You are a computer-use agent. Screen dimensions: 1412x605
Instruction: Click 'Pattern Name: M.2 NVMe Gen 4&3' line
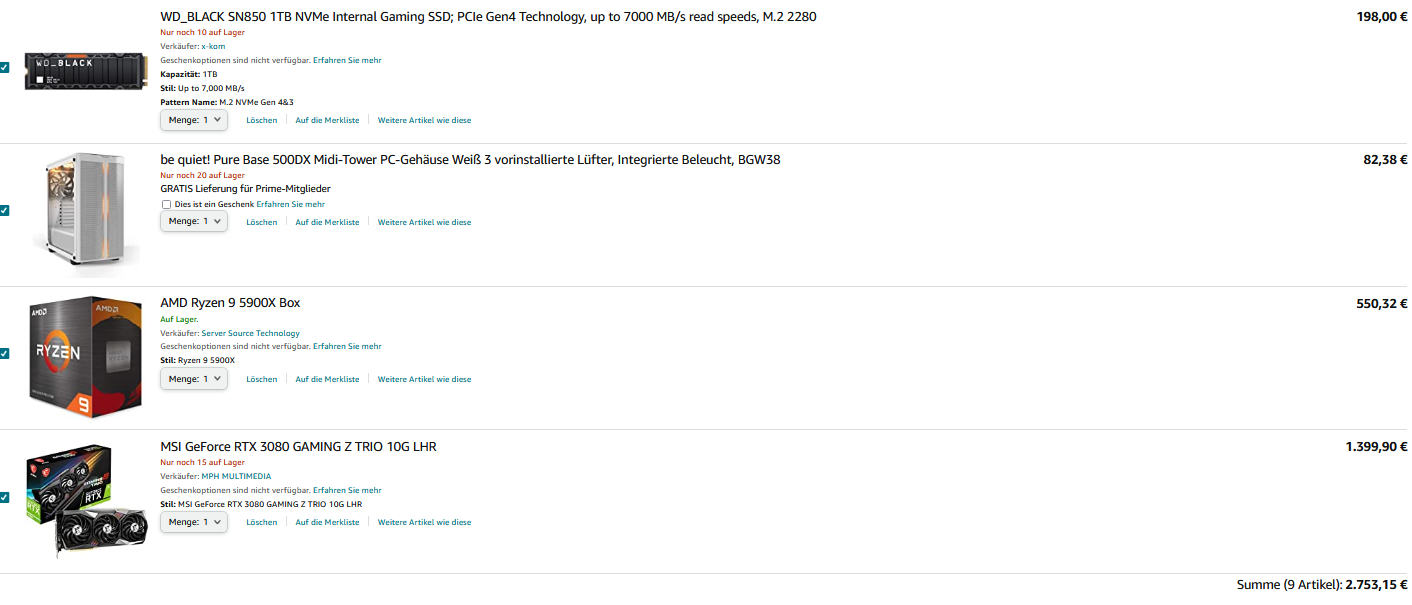[227, 102]
